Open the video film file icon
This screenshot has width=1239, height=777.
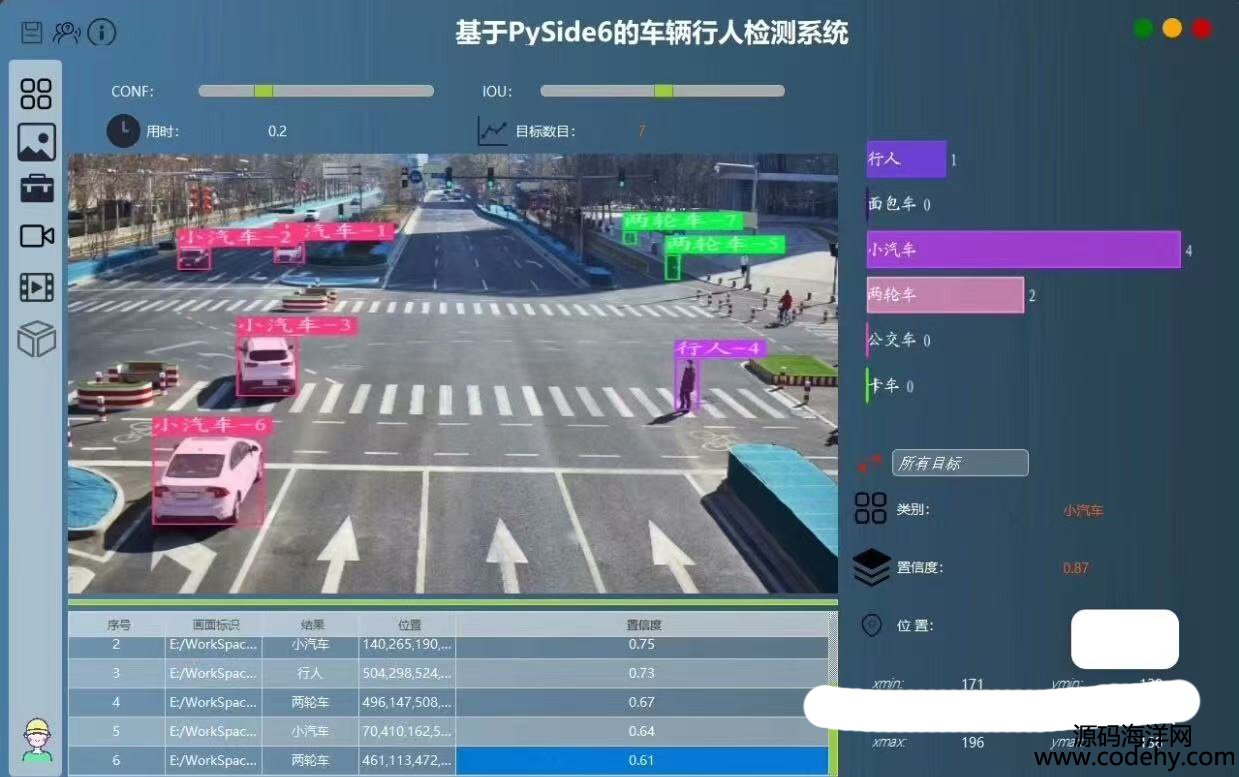(x=37, y=287)
